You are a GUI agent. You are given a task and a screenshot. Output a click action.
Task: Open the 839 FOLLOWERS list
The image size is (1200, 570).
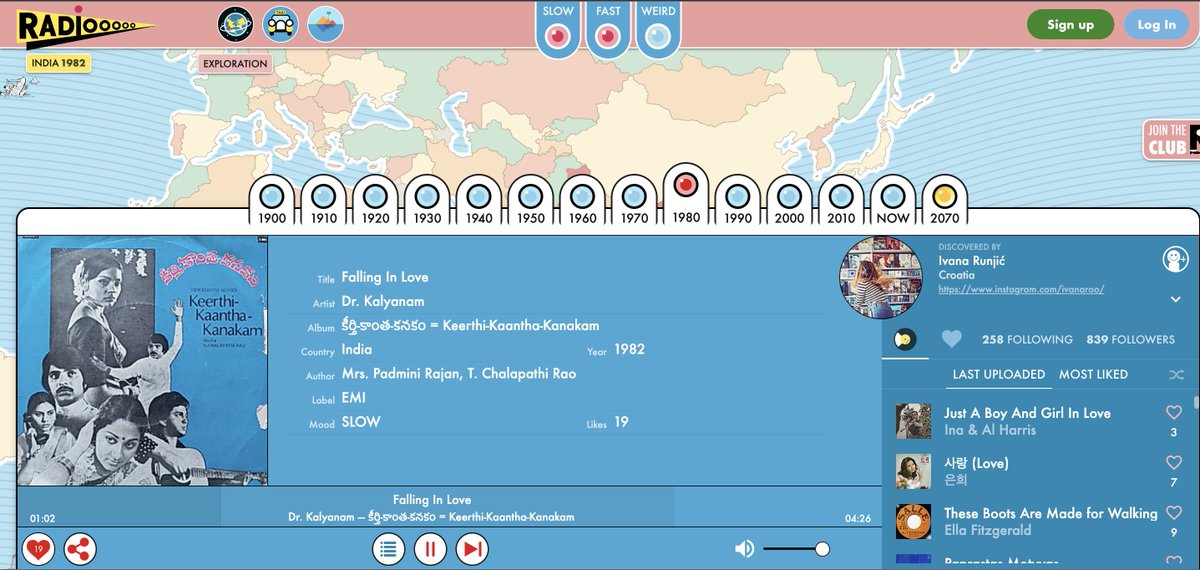(1130, 339)
